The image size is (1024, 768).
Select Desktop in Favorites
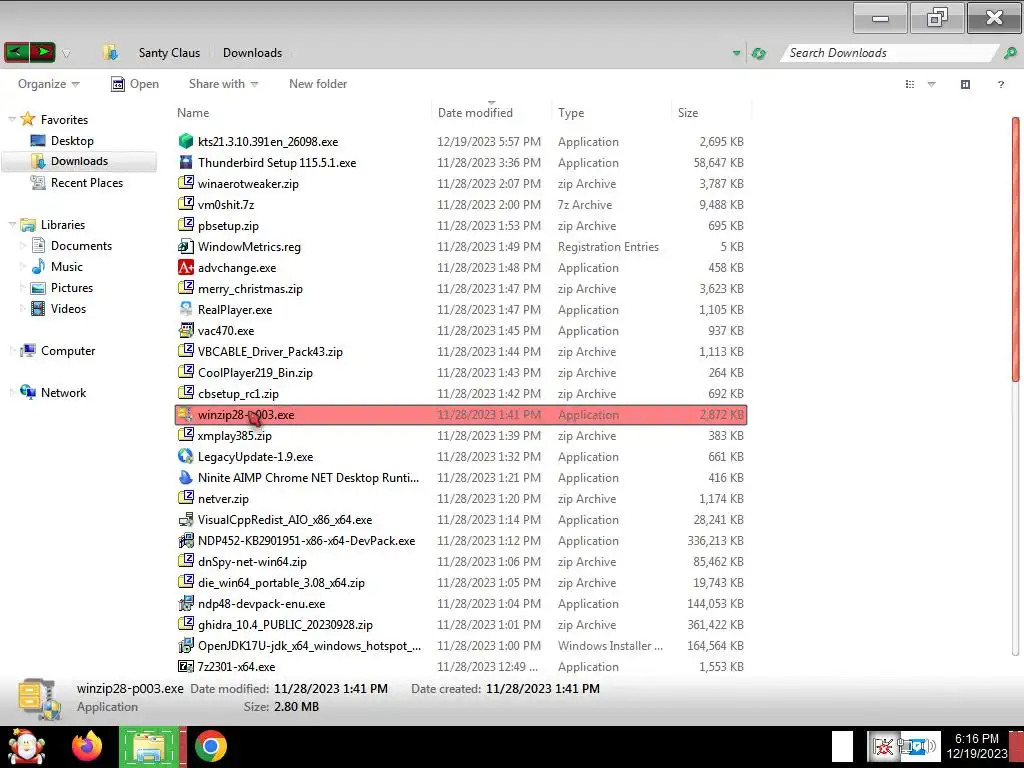pos(72,140)
